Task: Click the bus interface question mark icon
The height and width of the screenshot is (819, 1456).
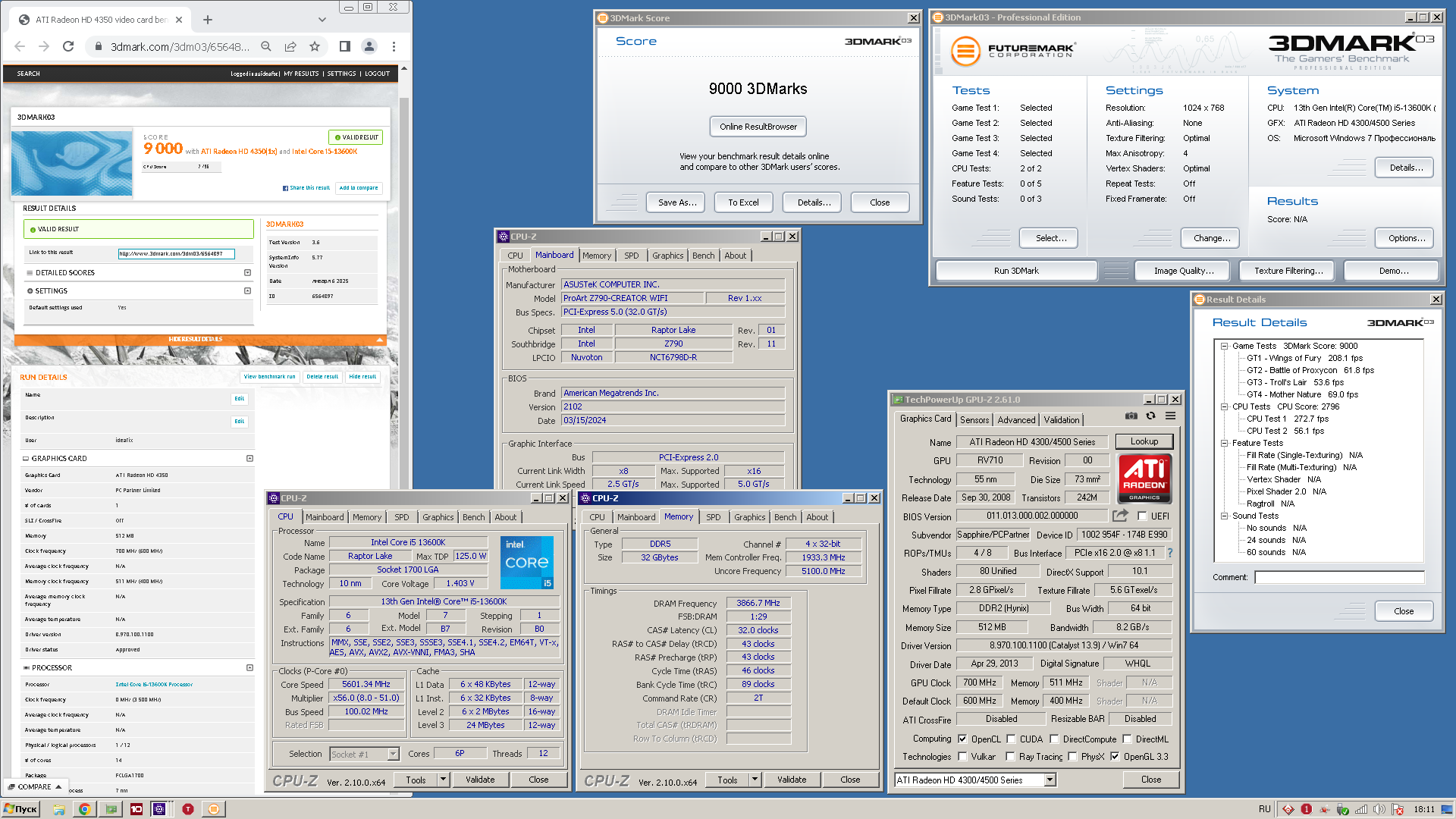Action: pos(1170,553)
